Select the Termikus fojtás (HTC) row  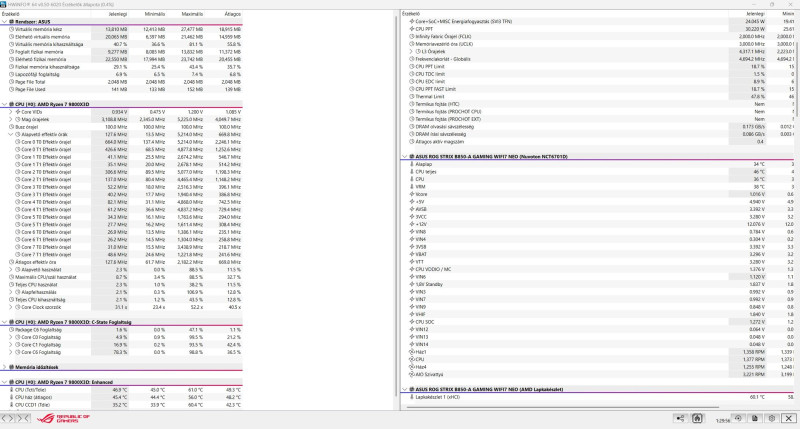point(598,104)
